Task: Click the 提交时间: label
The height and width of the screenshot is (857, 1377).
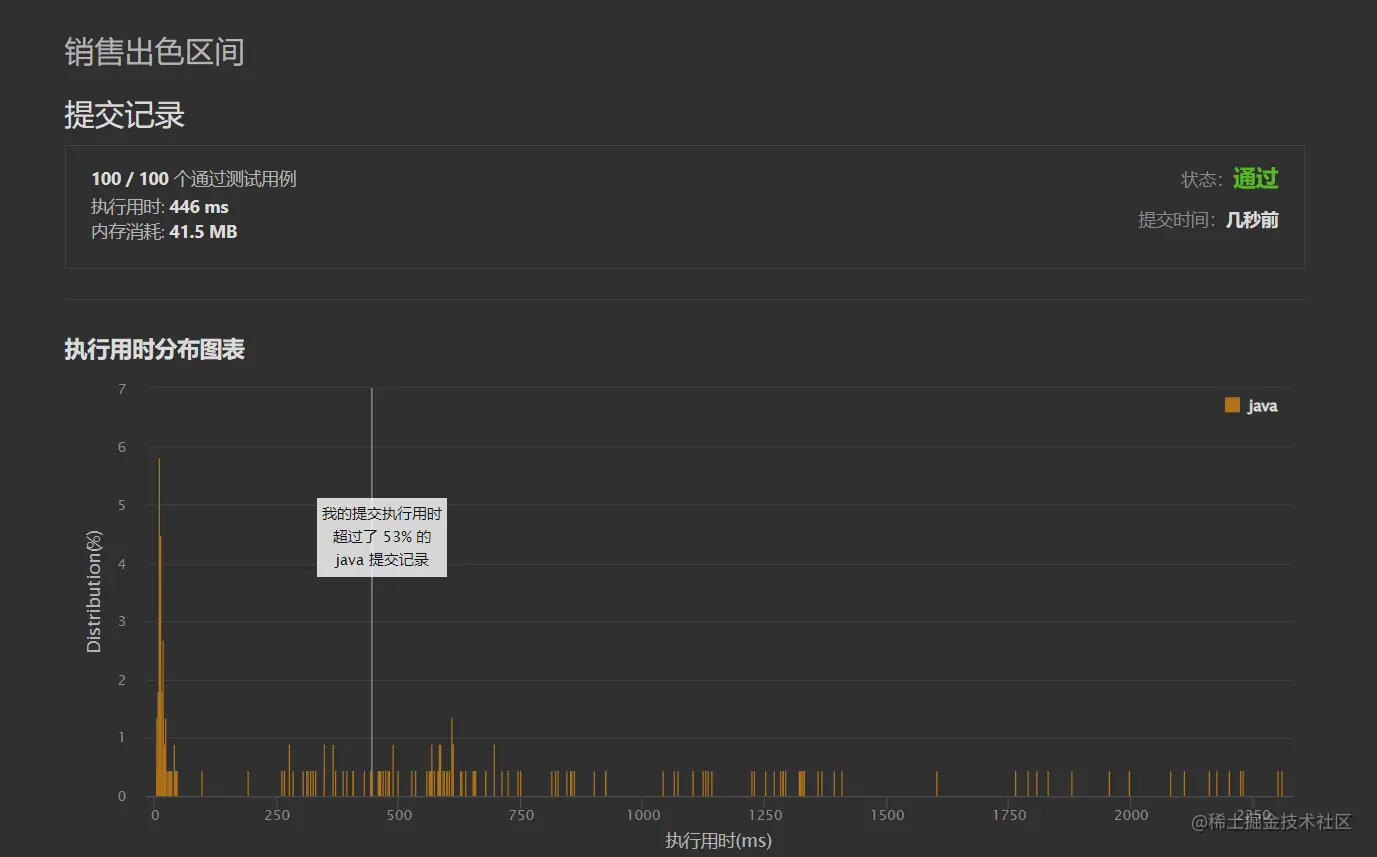Action: tap(1178, 220)
